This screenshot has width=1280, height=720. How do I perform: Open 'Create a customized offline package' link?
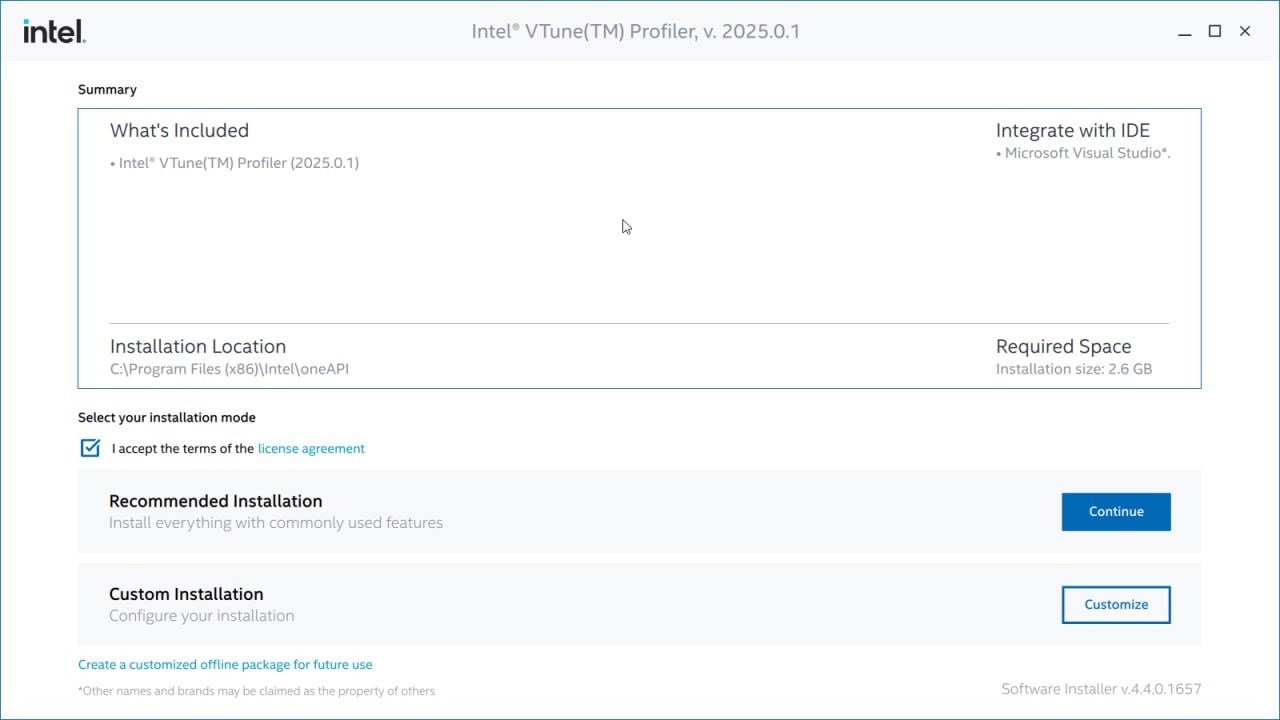[225, 664]
